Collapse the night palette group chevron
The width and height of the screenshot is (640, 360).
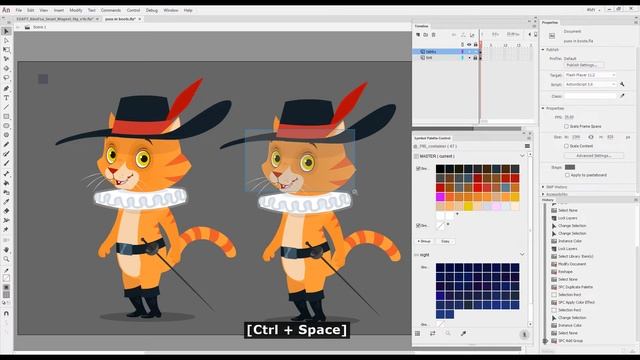click(x=522, y=254)
